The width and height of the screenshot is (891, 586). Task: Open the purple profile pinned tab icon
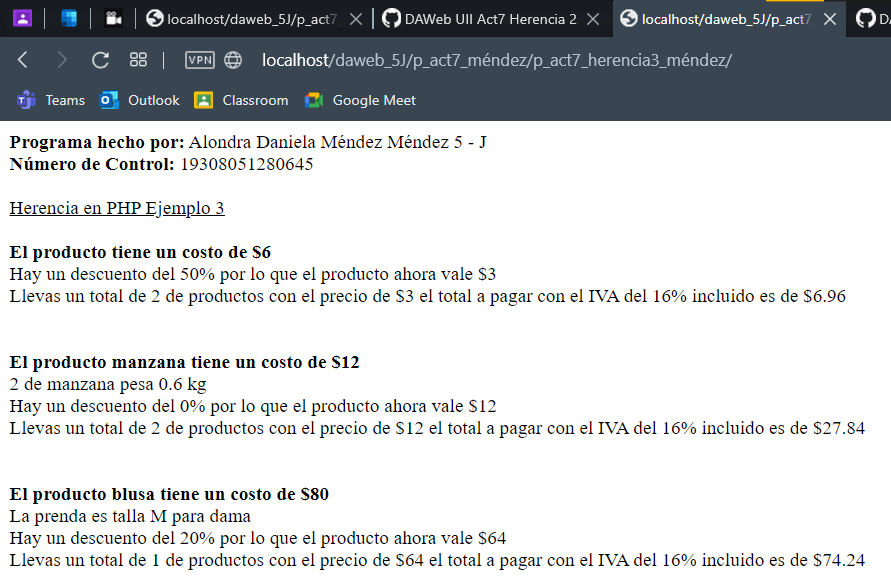tap(22, 17)
